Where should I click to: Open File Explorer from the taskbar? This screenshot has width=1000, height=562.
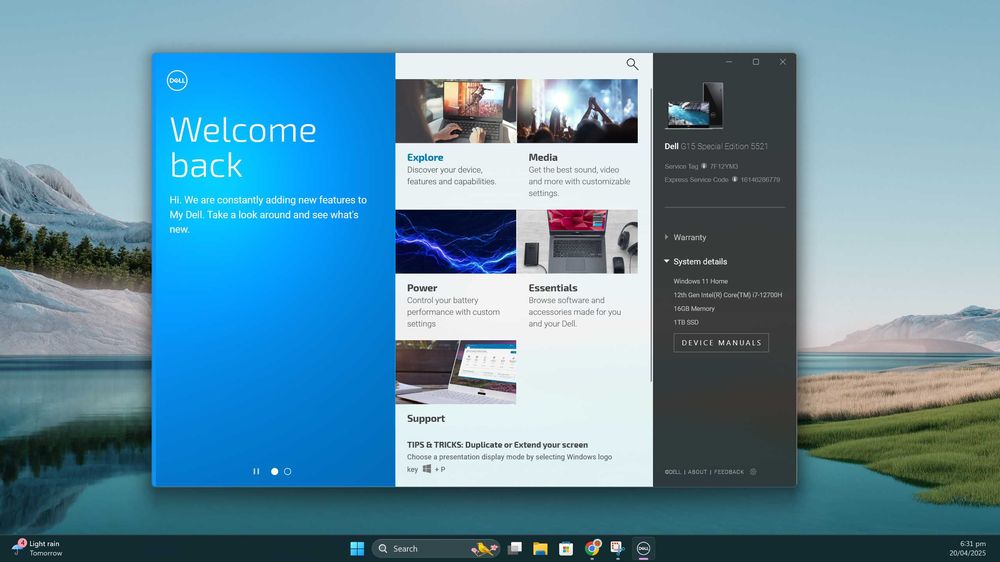pos(540,549)
